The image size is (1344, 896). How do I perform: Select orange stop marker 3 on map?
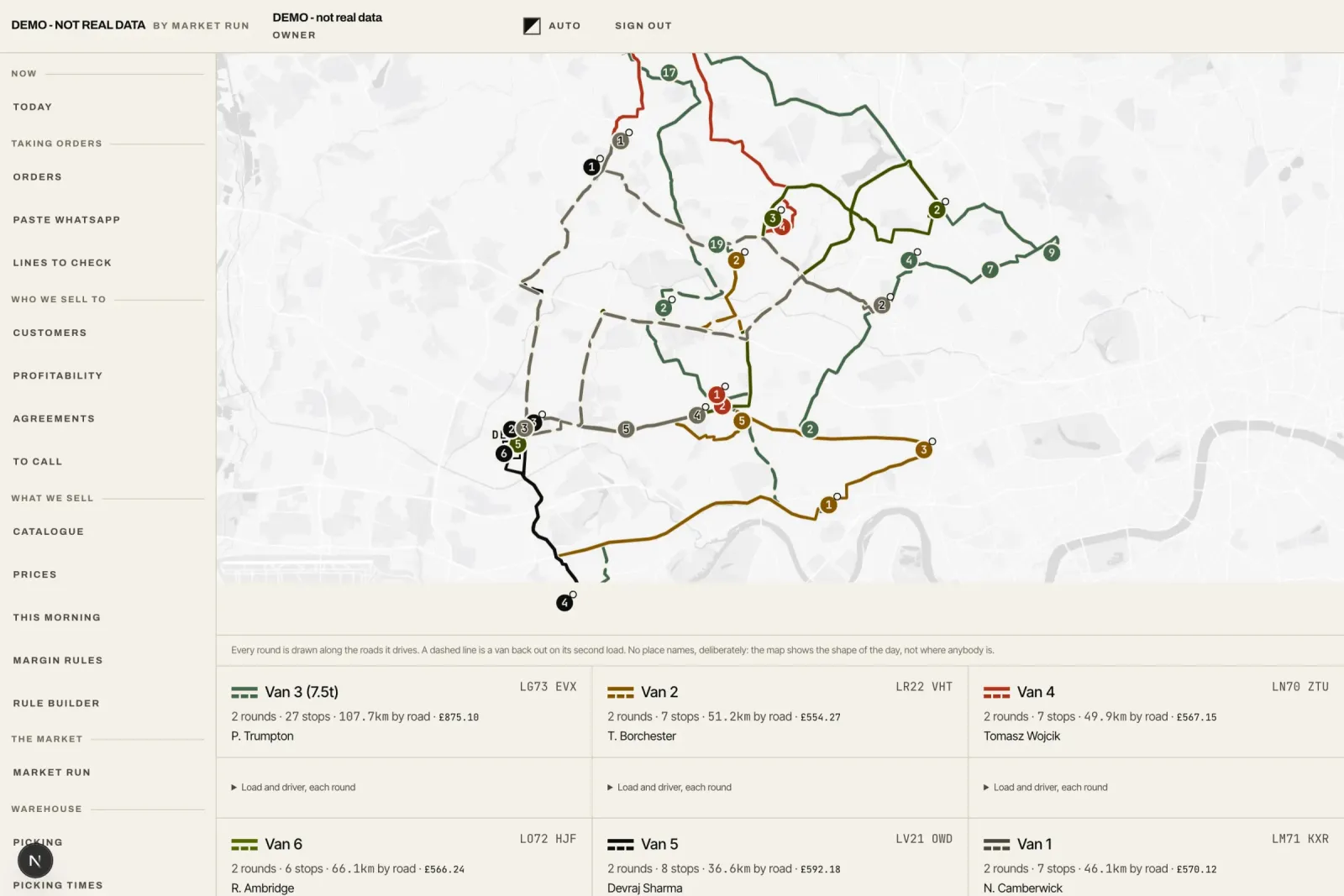pos(924,449)
